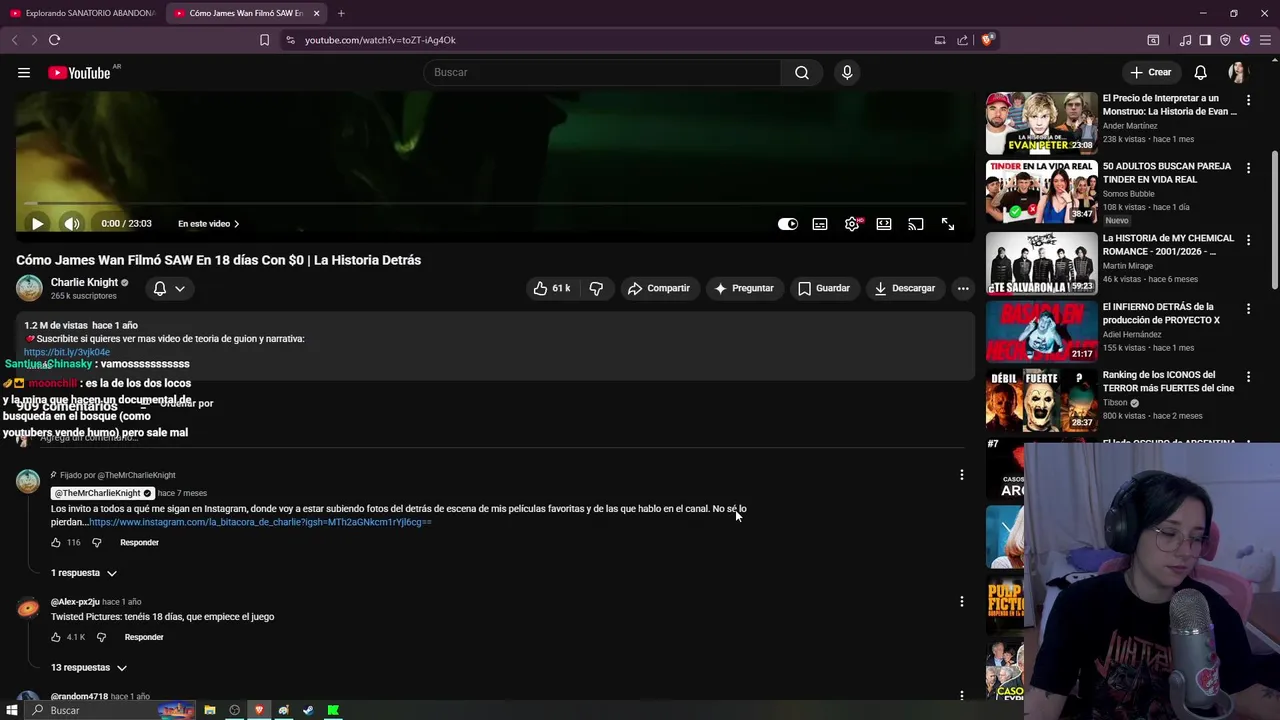Open options for the Proyecto X video

(x=1248, y=309)
